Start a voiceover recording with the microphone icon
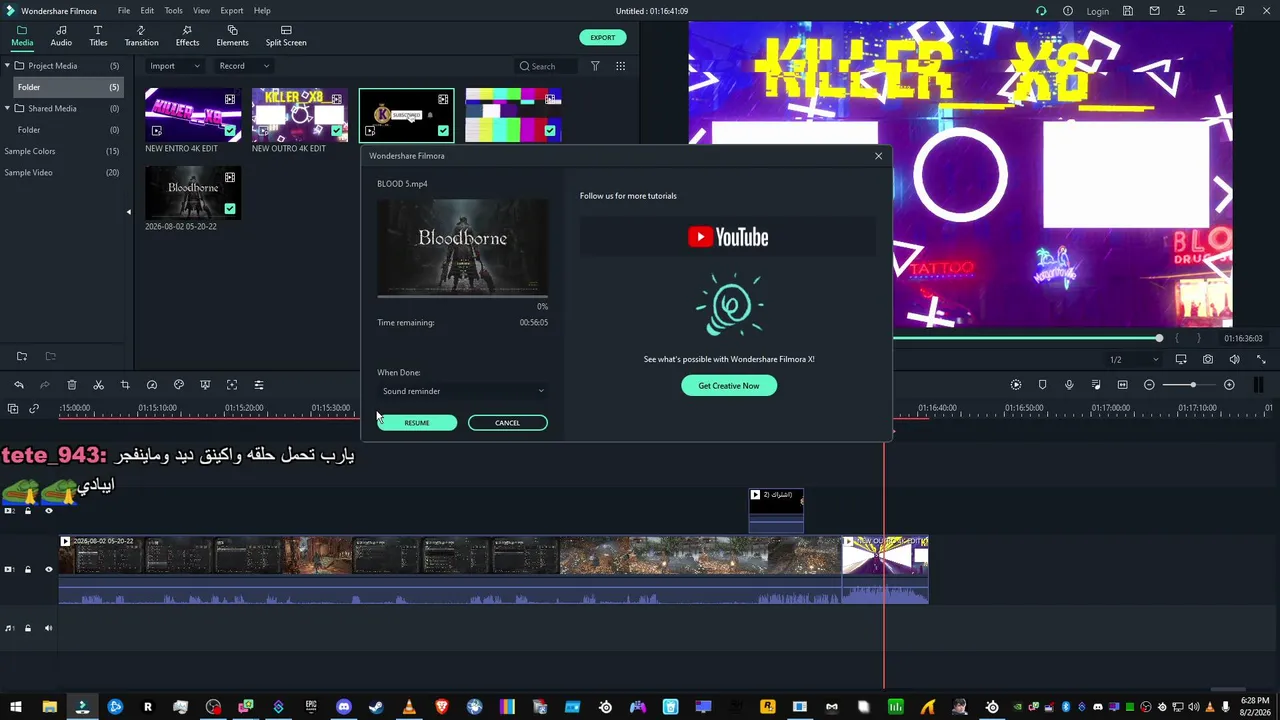Image resolution: width=1280 pixels, height=720 pixels. click(x=1069, y=385)
